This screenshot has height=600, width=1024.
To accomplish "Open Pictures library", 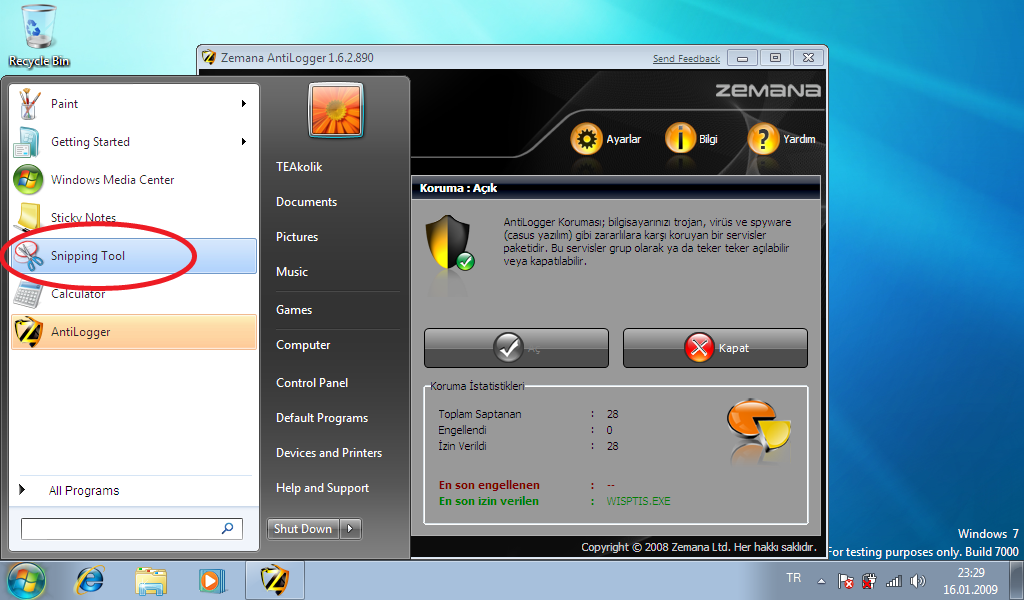I will click(297, 237).
